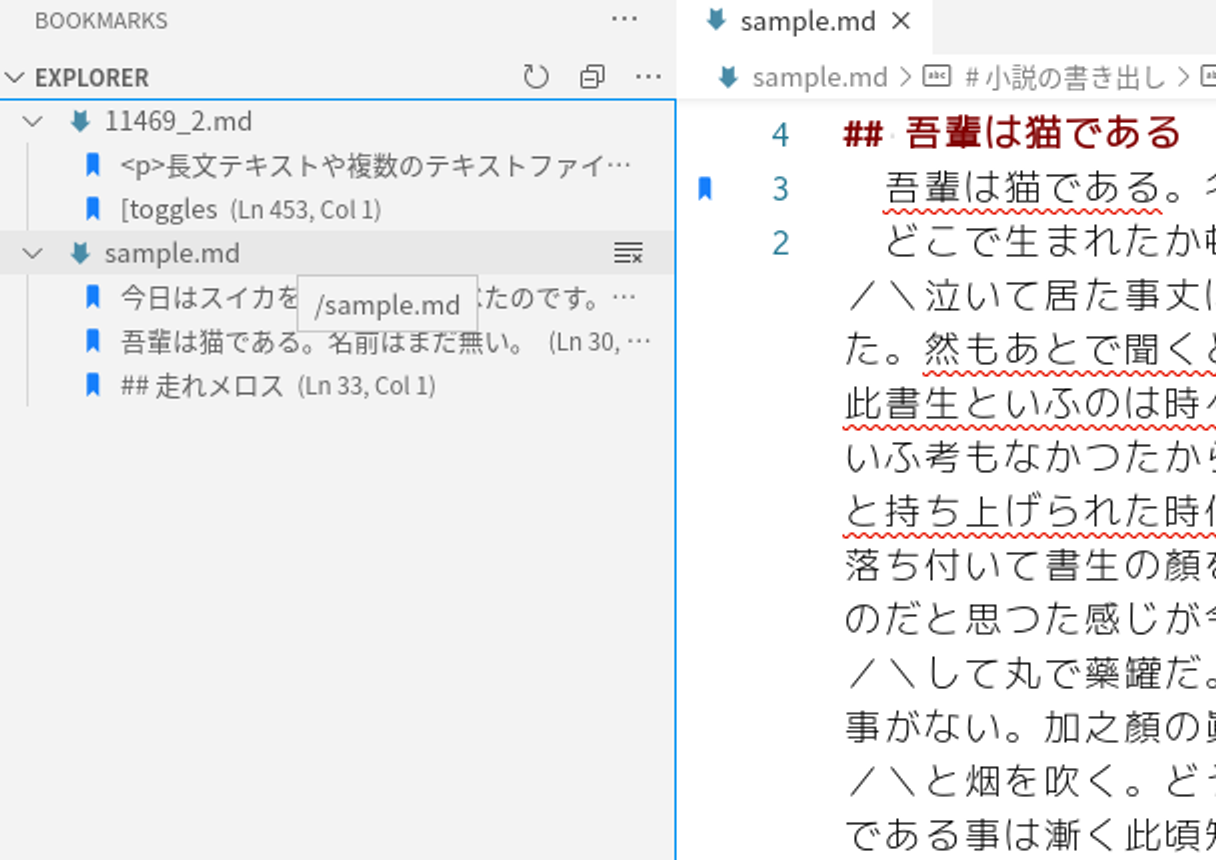This screenshot has height=860, width=1216.
Task: Click editor line starting 事がない。加之顔の
Action: pos(1030,728)
